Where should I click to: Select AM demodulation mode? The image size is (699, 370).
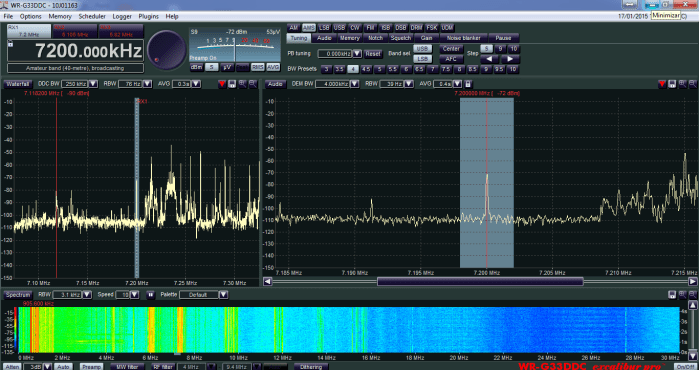pyautogui.click(x=293, y=28)
